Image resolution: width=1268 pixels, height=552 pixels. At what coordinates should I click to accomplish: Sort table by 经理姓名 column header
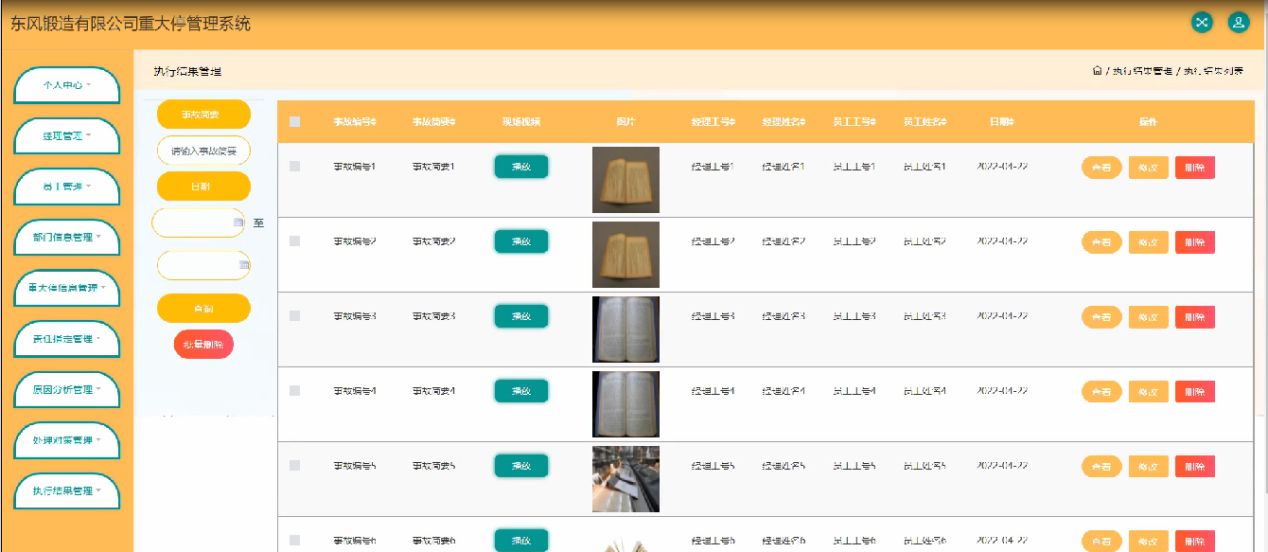pyautogui.click(x=784, y=122)
